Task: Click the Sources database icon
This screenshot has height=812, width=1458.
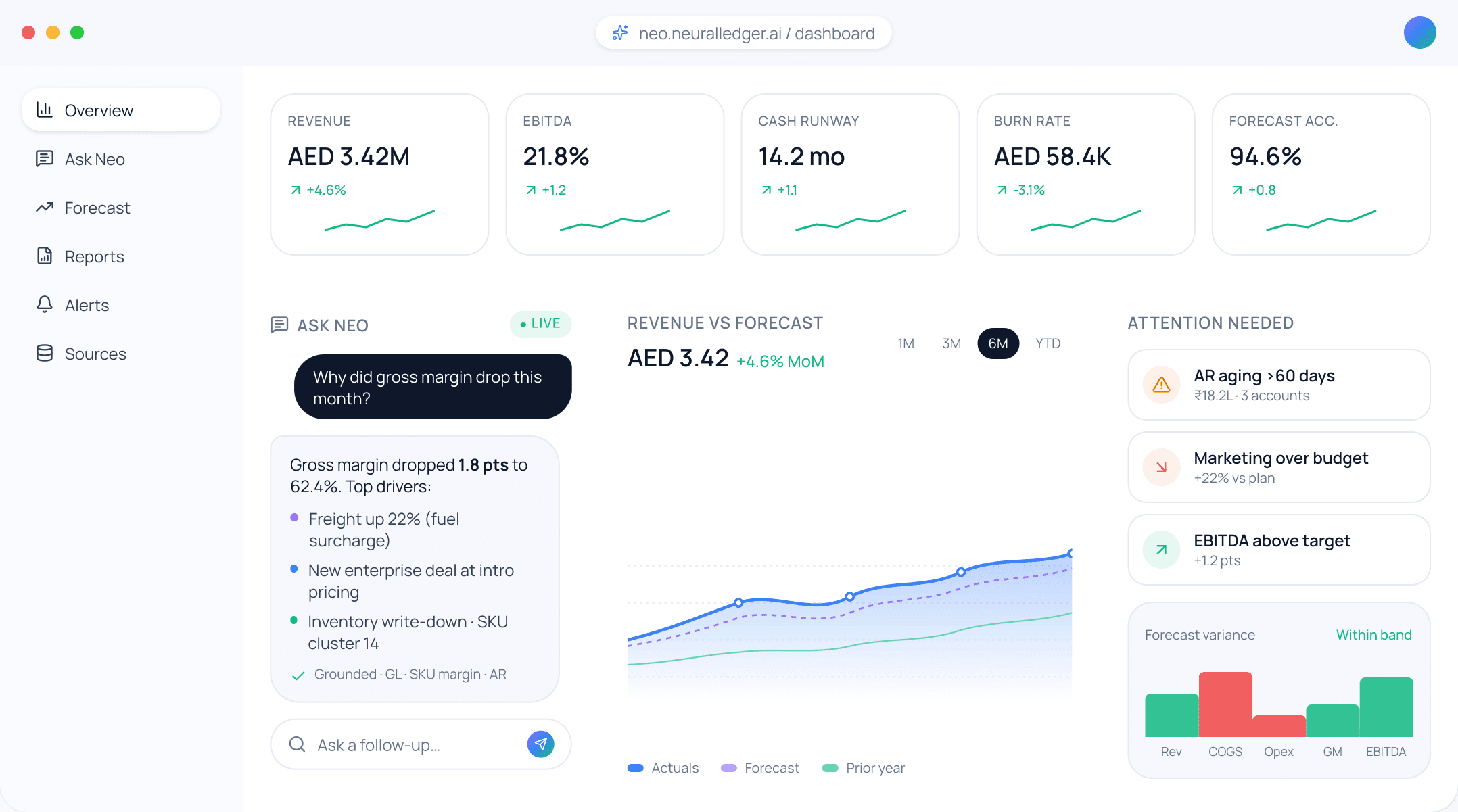Action: [x=45, y=354]
